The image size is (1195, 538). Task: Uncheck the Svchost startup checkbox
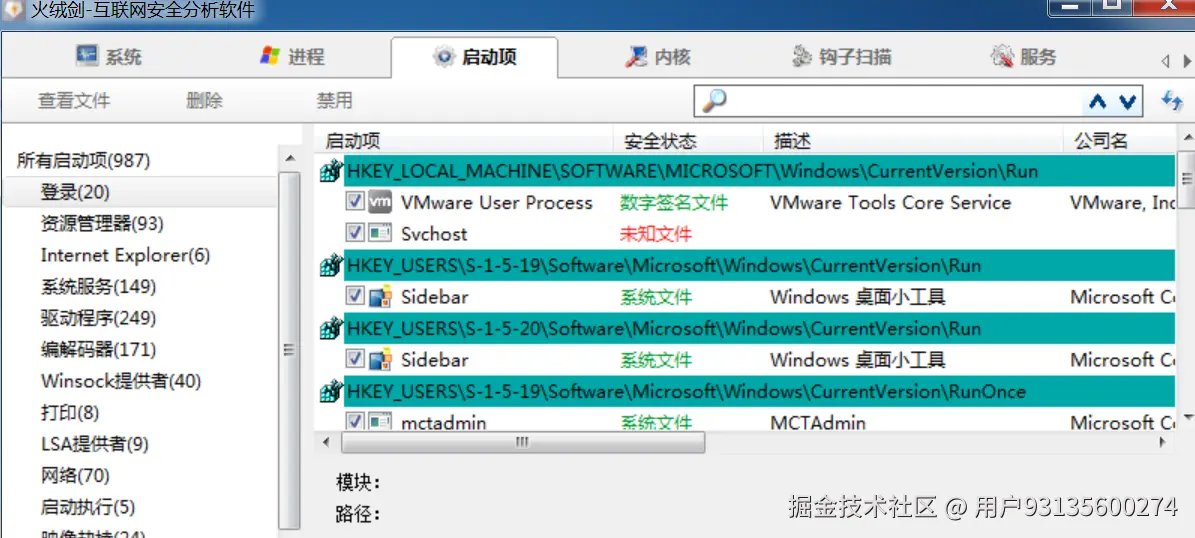tap(354, 233)
